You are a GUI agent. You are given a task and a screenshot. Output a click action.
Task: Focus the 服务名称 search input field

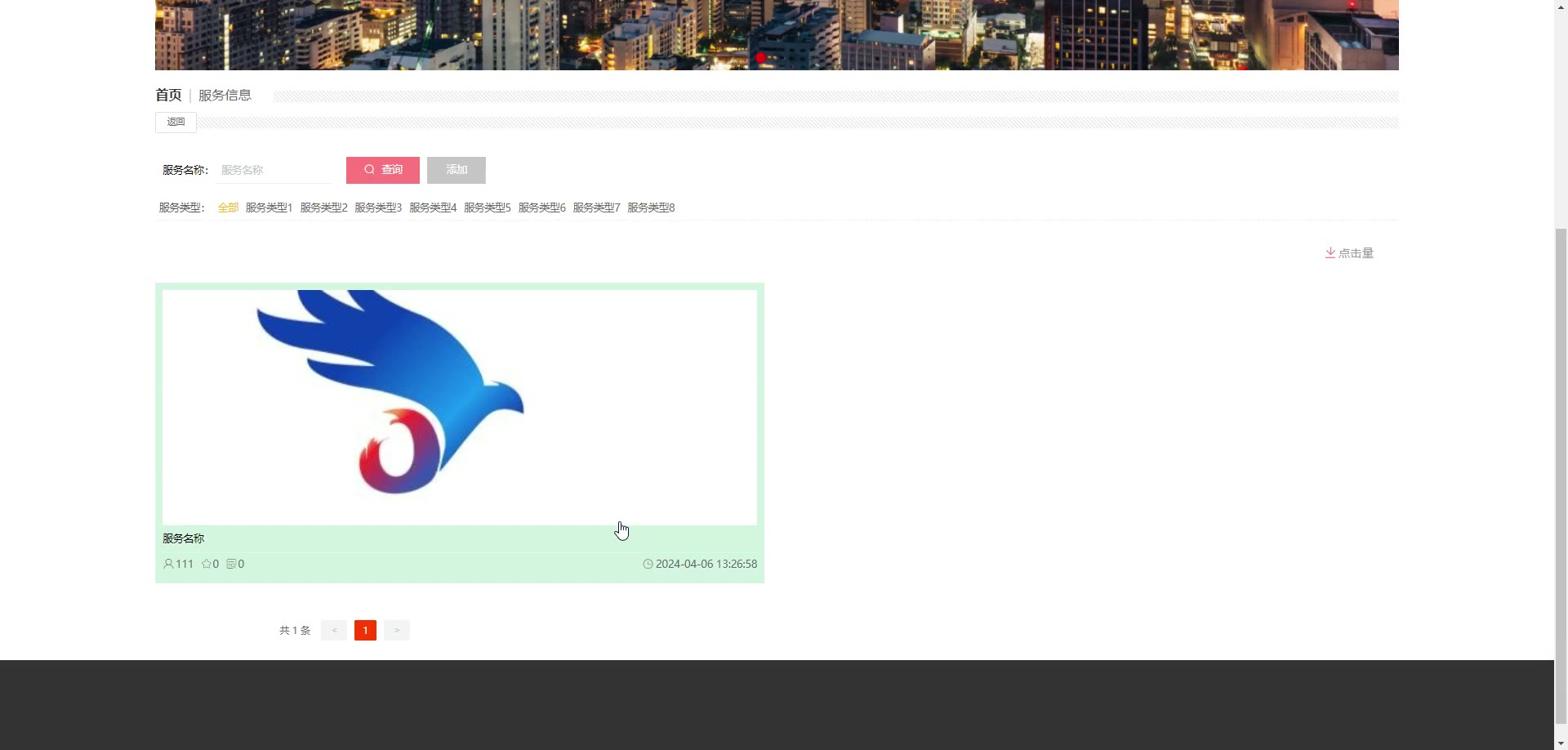(273, 170)
